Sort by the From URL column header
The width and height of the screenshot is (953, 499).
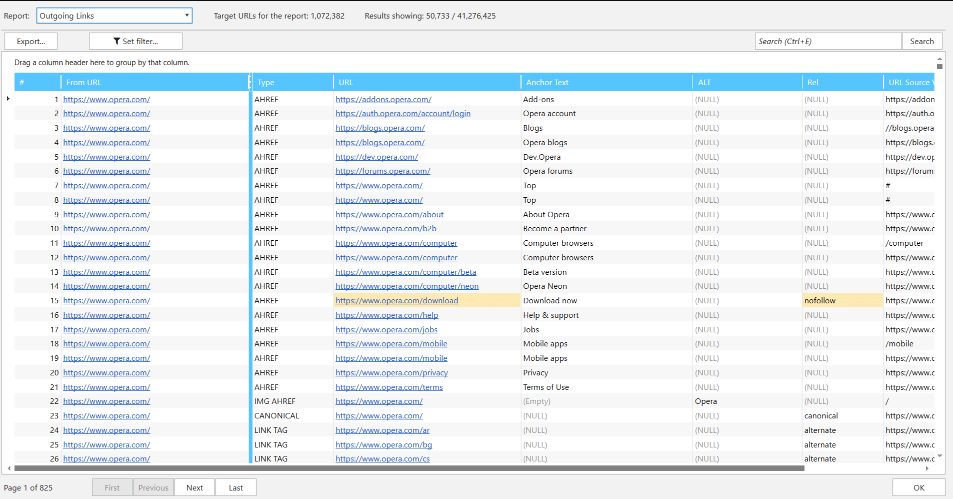155,82
